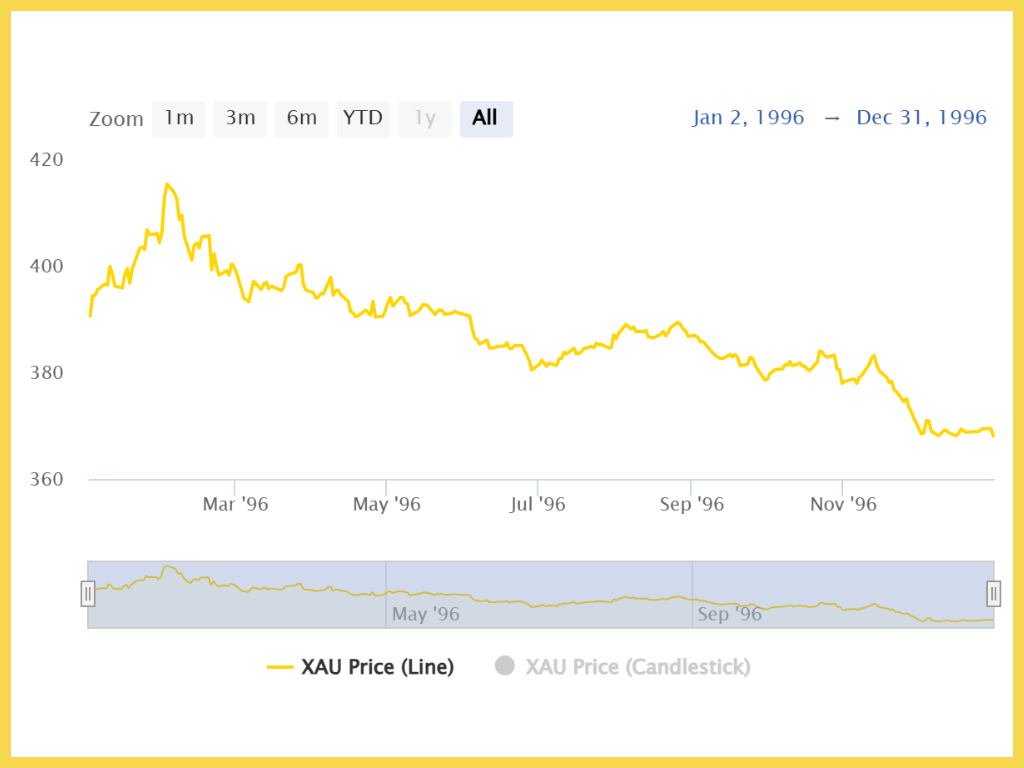Click the navigator's Sep '96 label

(x=728, y=614)
